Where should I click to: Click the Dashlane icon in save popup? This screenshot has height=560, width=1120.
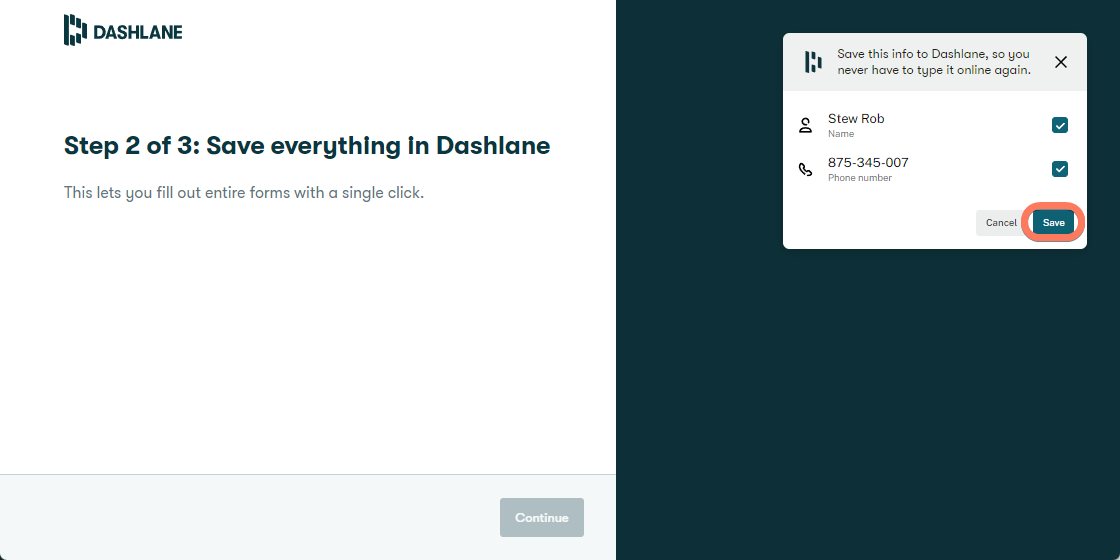click(814, 62)
